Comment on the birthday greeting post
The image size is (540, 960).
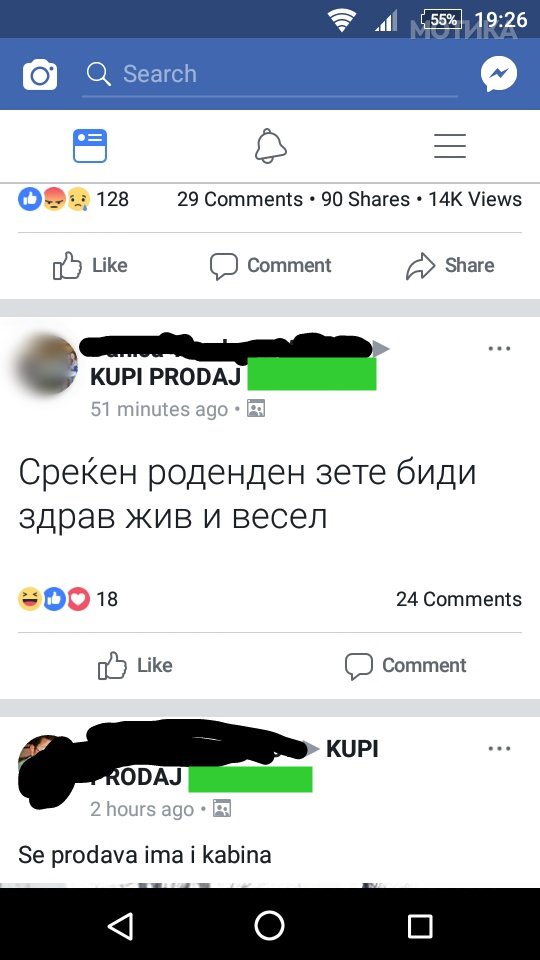pos(405,666)
